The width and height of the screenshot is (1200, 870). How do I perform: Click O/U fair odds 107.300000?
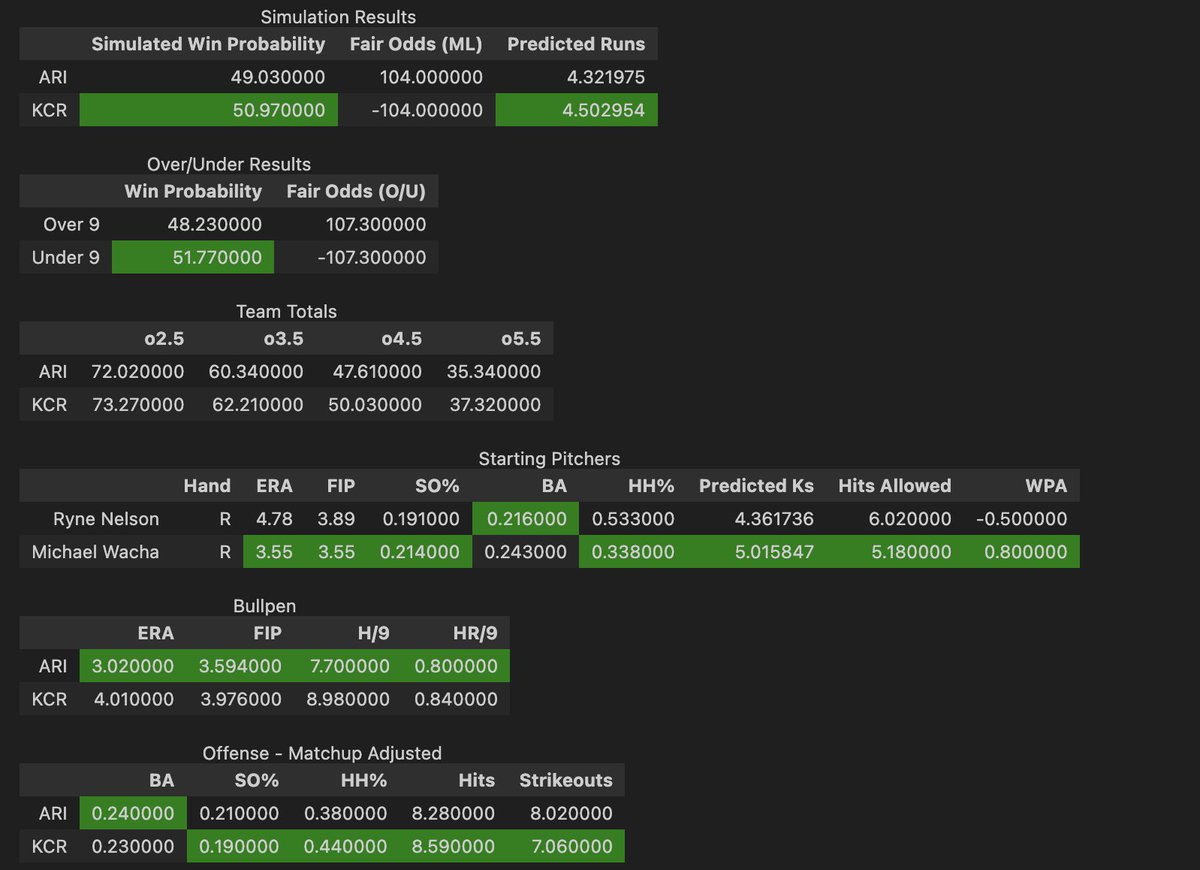376,224
